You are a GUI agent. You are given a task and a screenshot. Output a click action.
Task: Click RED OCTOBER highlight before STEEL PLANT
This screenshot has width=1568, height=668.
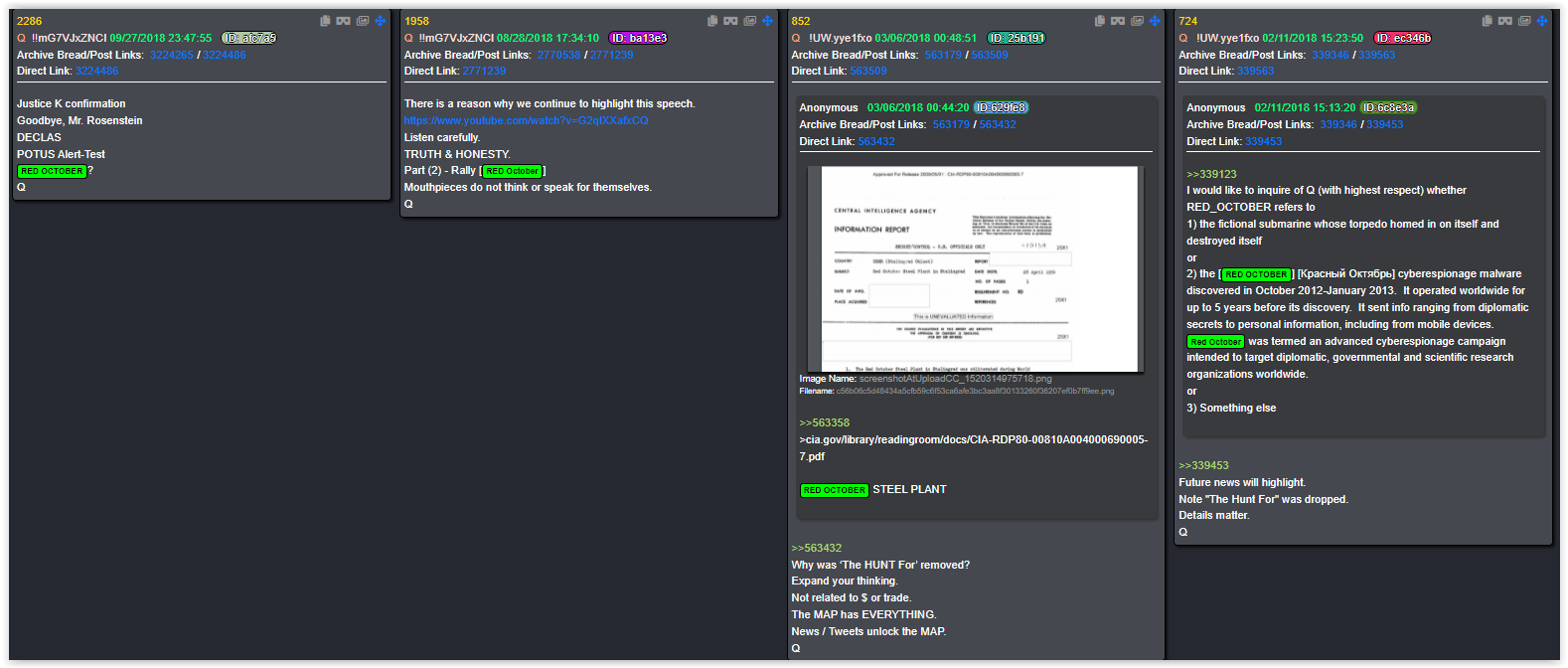click(x=835, y=490)
